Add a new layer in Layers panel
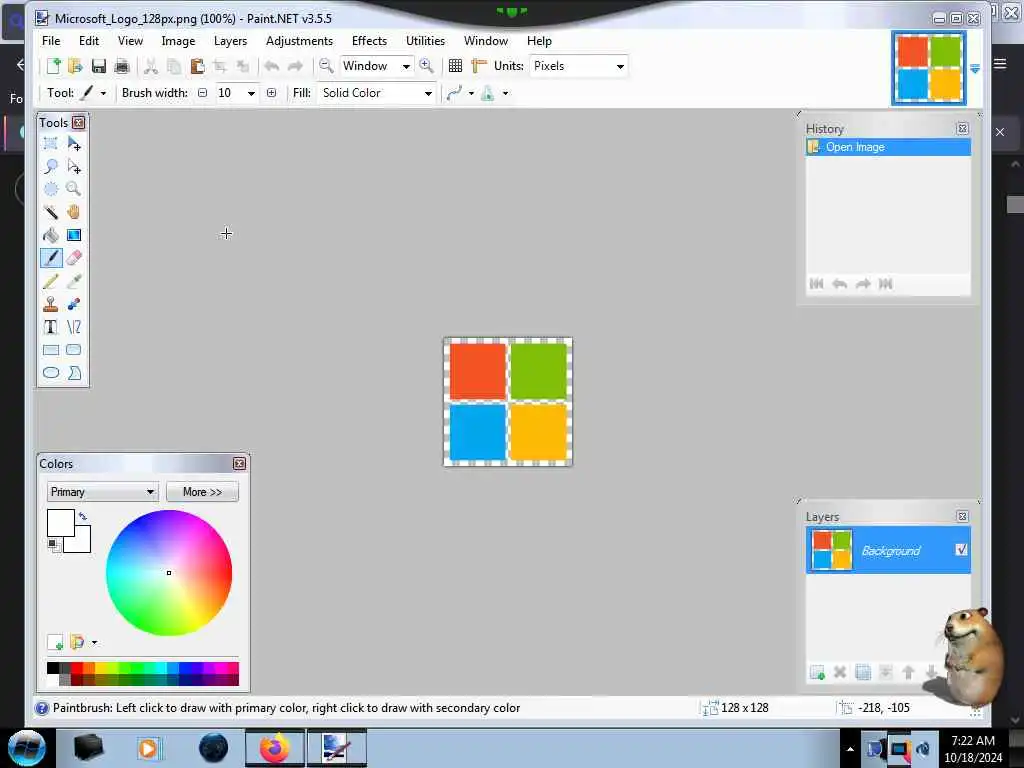Screen dimensions: 1024x768 817,672
